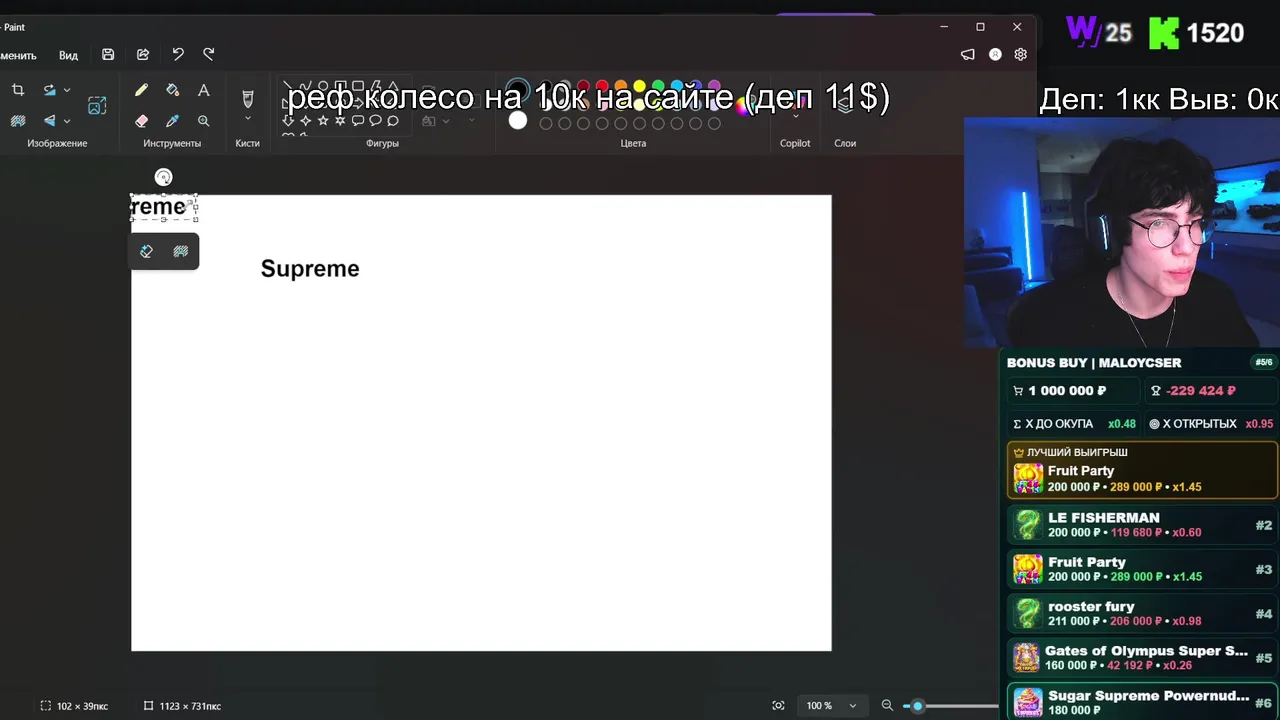The width and height of the screenshot is (1280, 720).
Task: Select the Magnifier tool
Action: 204,120
